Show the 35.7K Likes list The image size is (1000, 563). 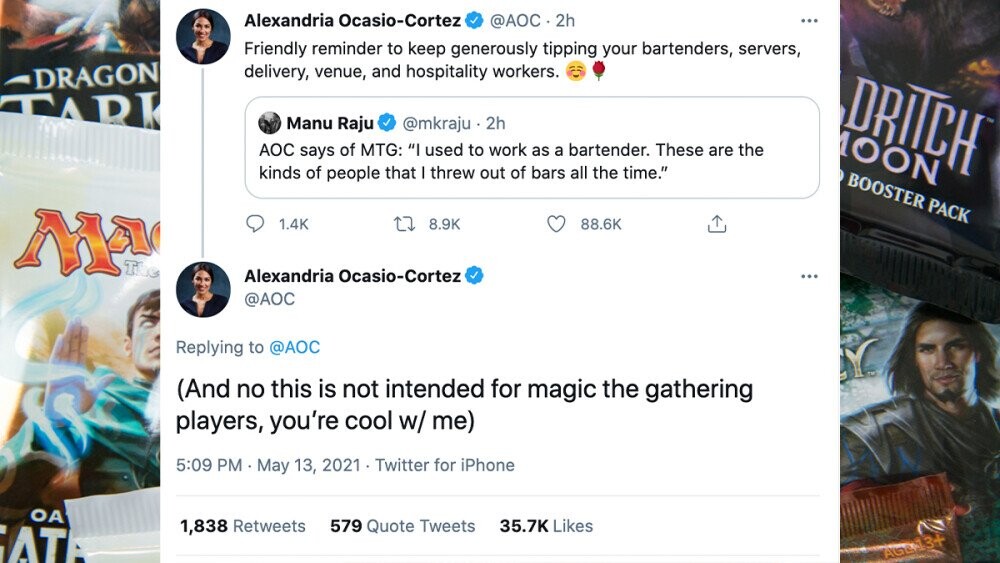[x=546, y=525]
